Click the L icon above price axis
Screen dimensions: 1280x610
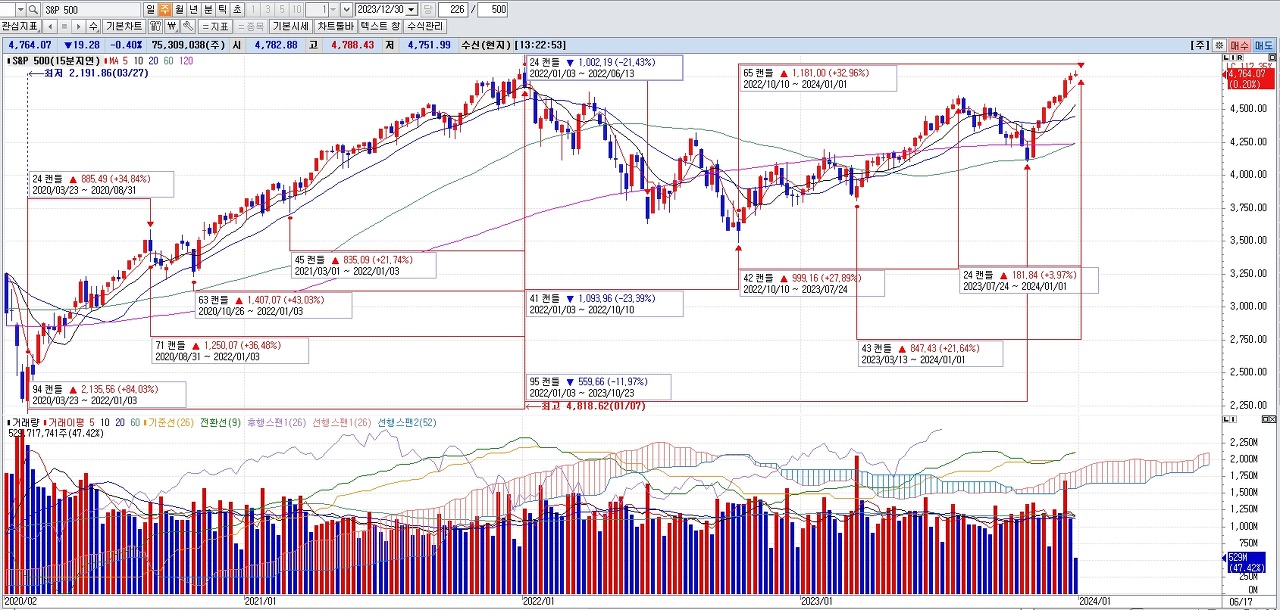[x=1226, y=57]
